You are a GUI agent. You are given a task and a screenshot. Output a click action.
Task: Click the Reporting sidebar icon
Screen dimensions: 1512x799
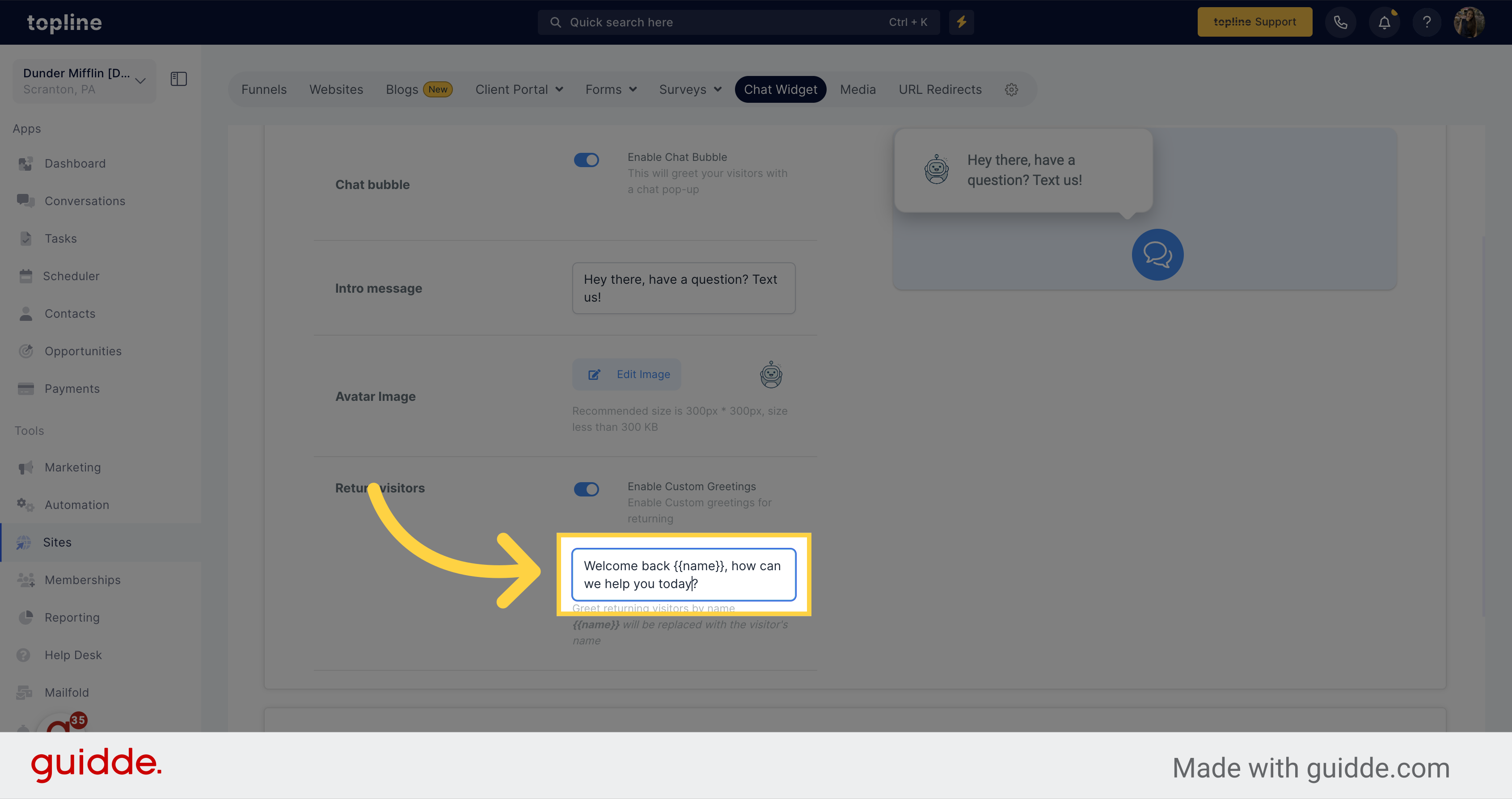[26, 617]
